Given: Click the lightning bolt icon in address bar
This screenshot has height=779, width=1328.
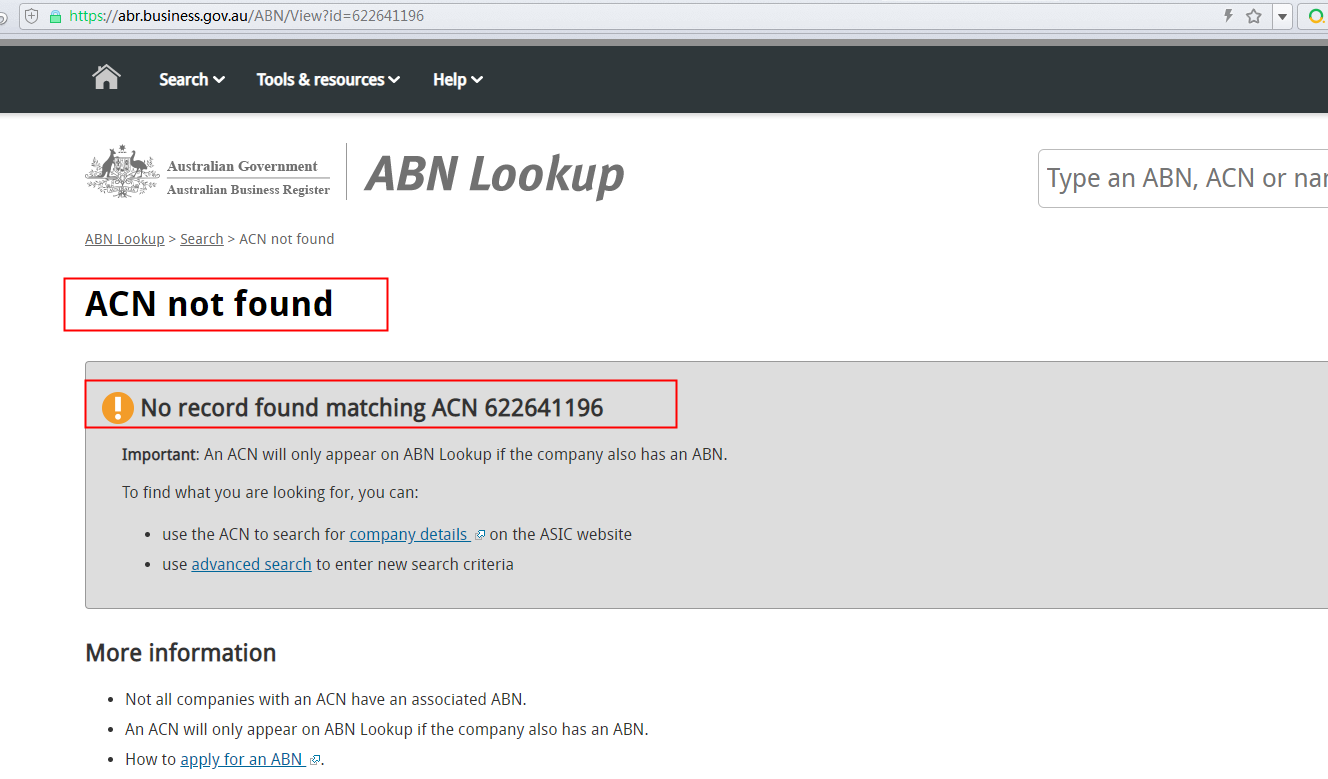Looking at the screenshot, I should coord(1228,16).
